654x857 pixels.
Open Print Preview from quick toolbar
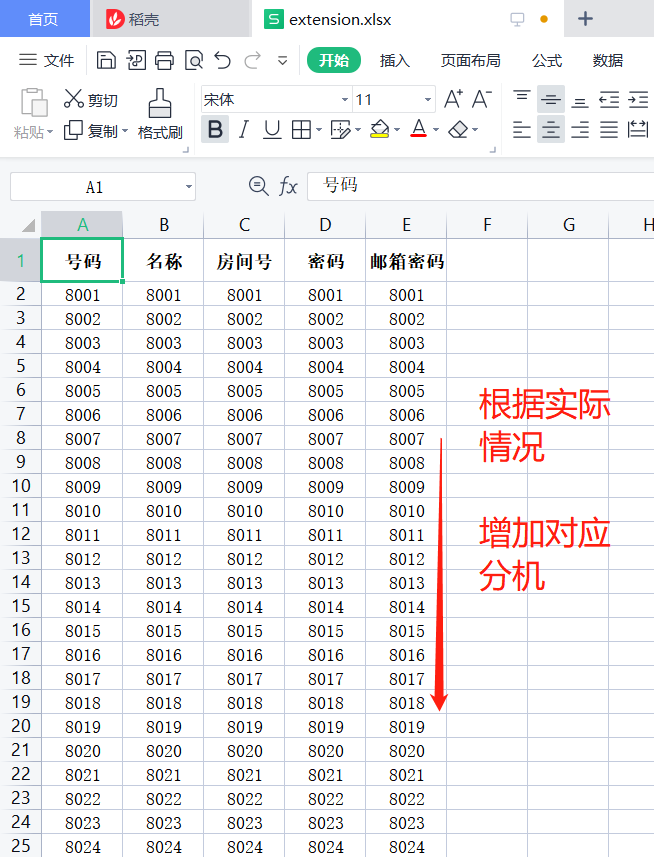click(194, 61)
